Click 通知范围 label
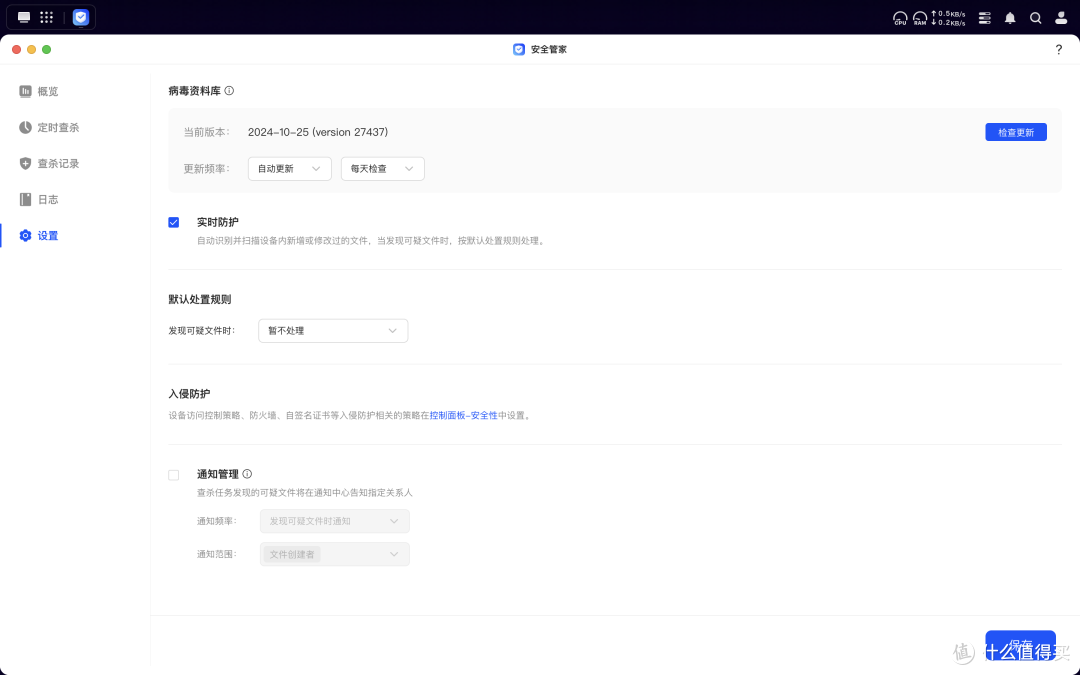Screen dimensions: 1080x675 pyautogui.click(x=216, y=554)
